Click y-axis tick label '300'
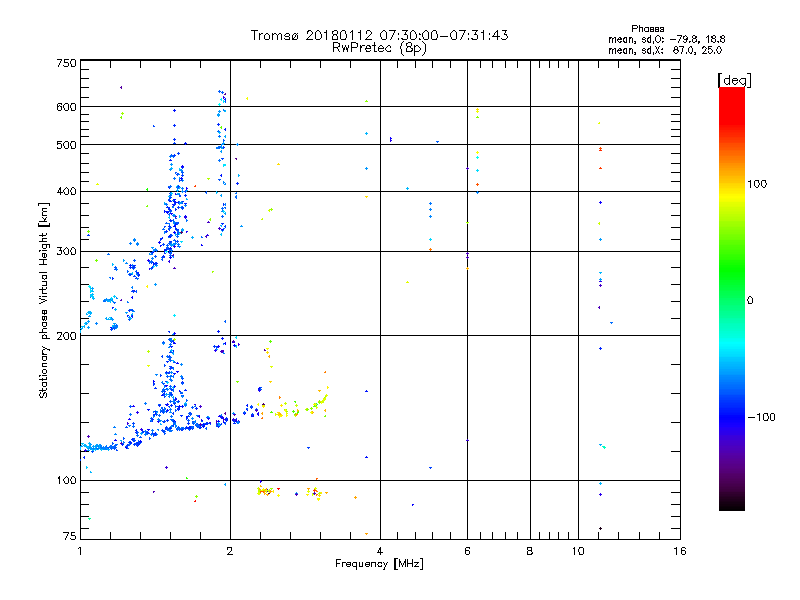 pos(66,251)
